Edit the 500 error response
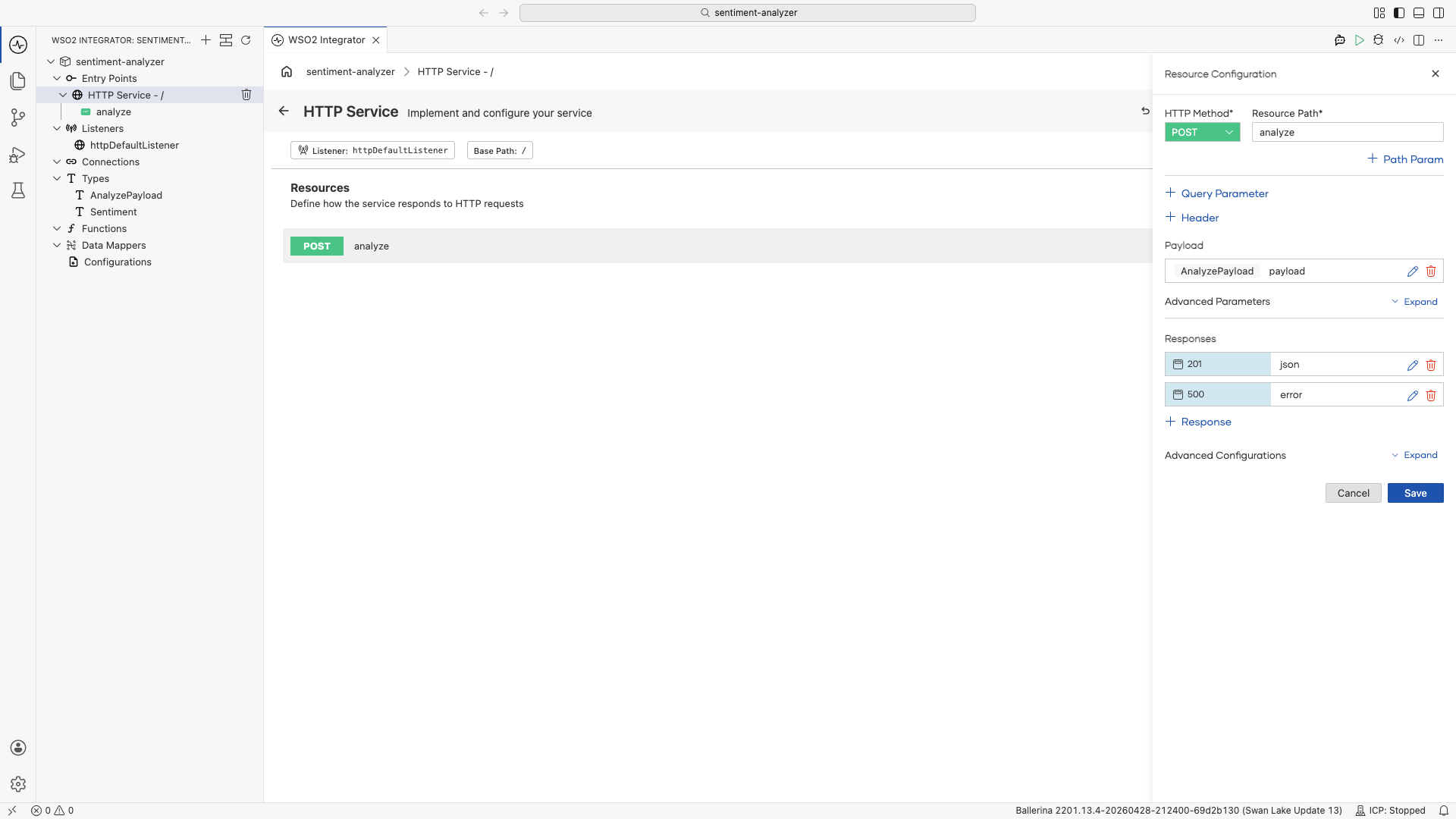The width and height of the screenshot is (1456, 819). tap(1413, 395)
